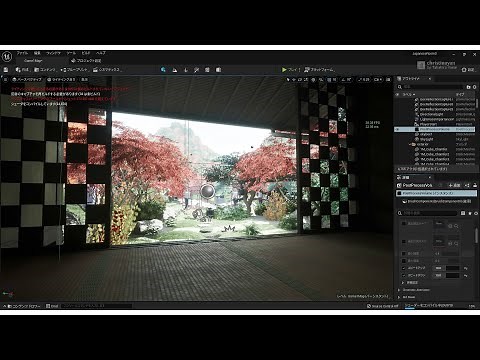Open surface snapping options icon
Viewport: 480px width, 360px height.
coord(321,80)
